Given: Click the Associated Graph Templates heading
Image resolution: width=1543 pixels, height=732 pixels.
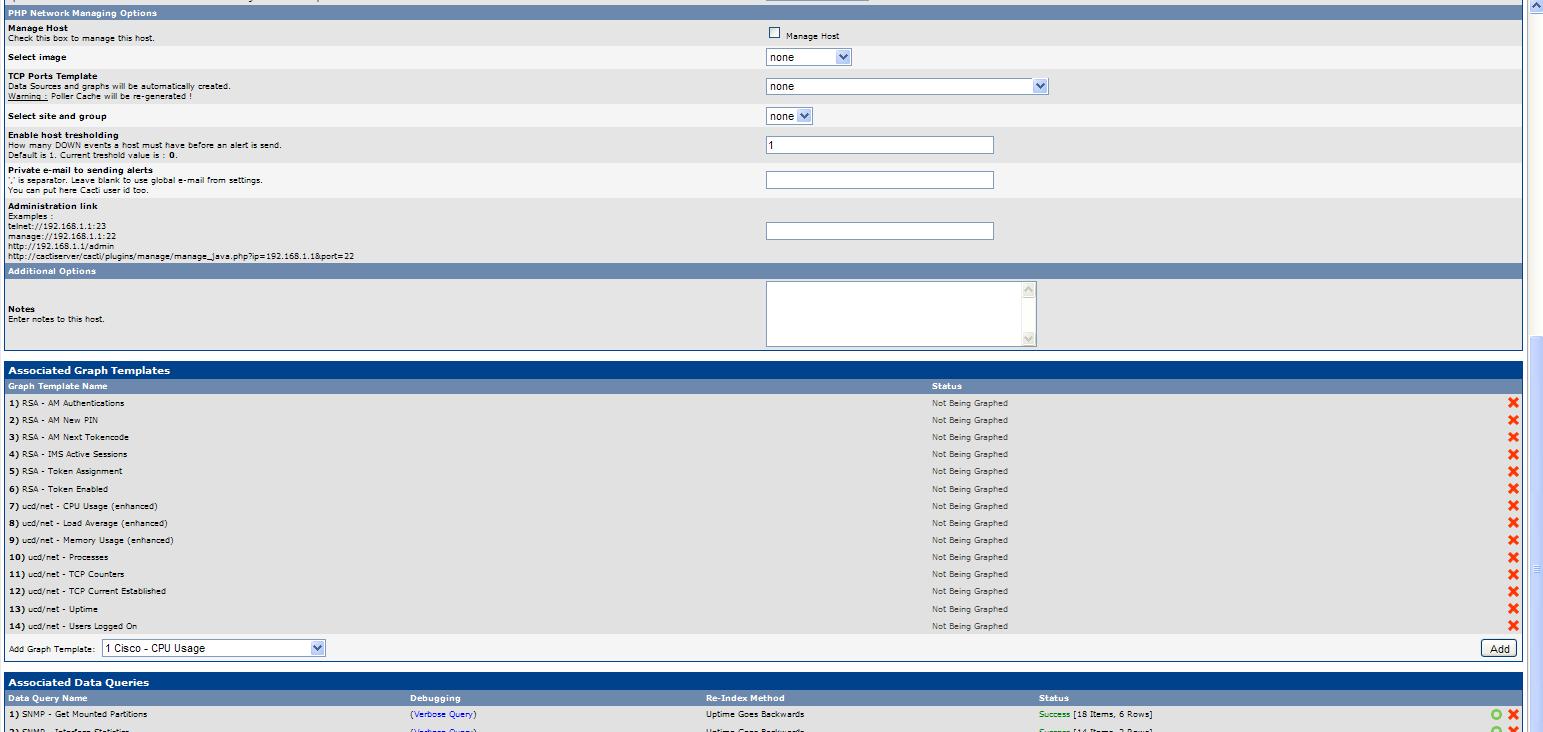Looking at the screenshot, I should 89,370.
